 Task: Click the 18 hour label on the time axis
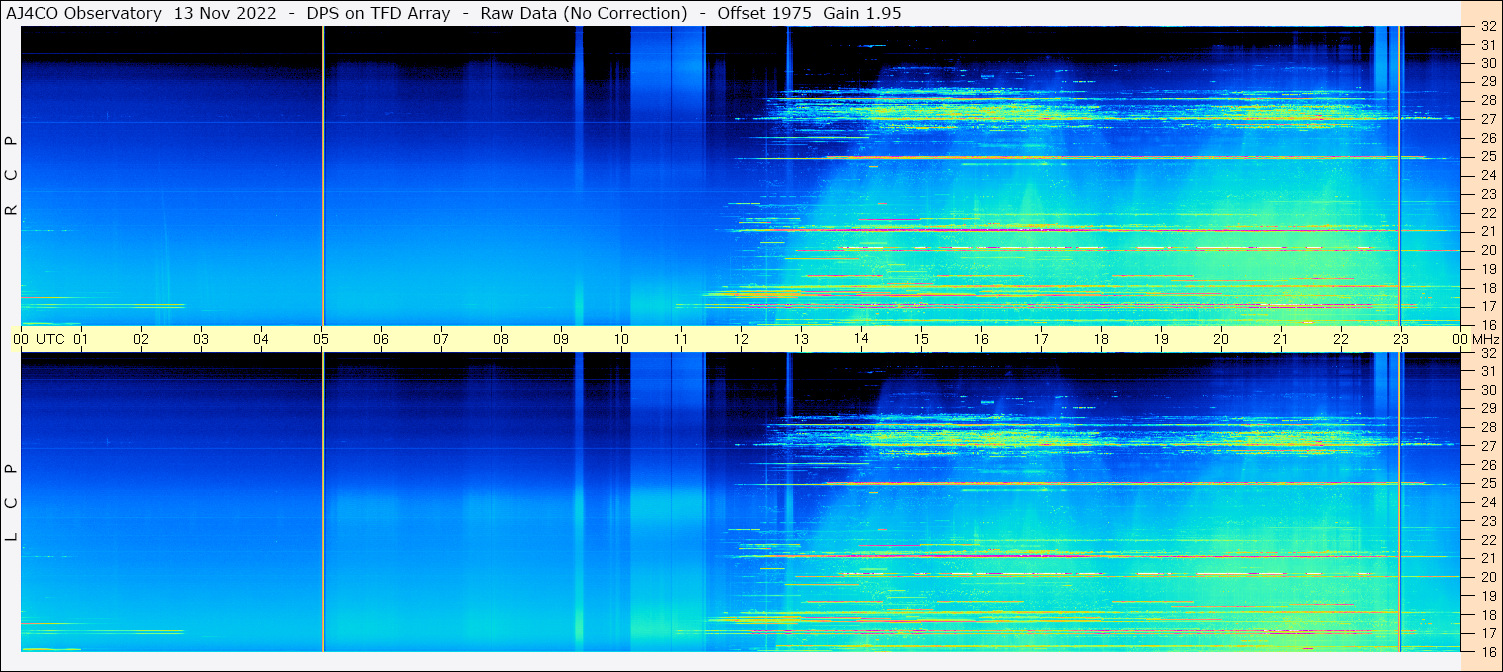pos(1101,339)
